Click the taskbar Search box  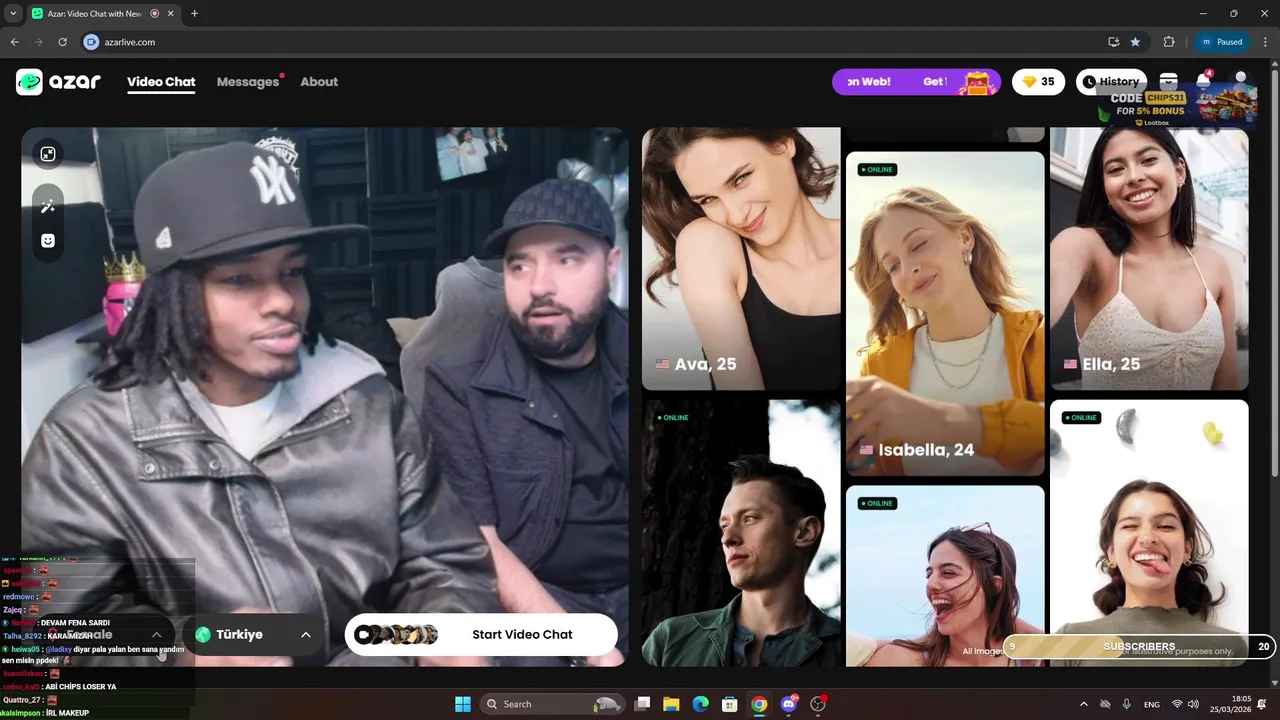[x=553, y=704]
